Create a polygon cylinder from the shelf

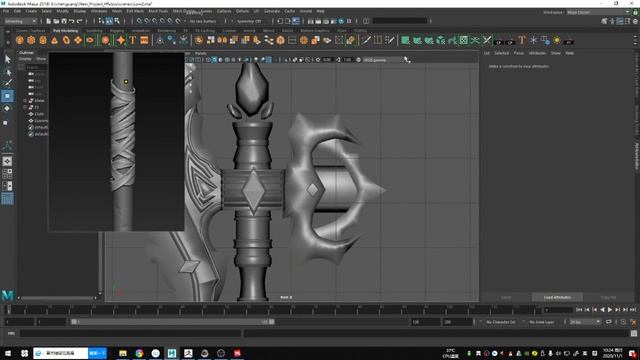click(43, 40)
